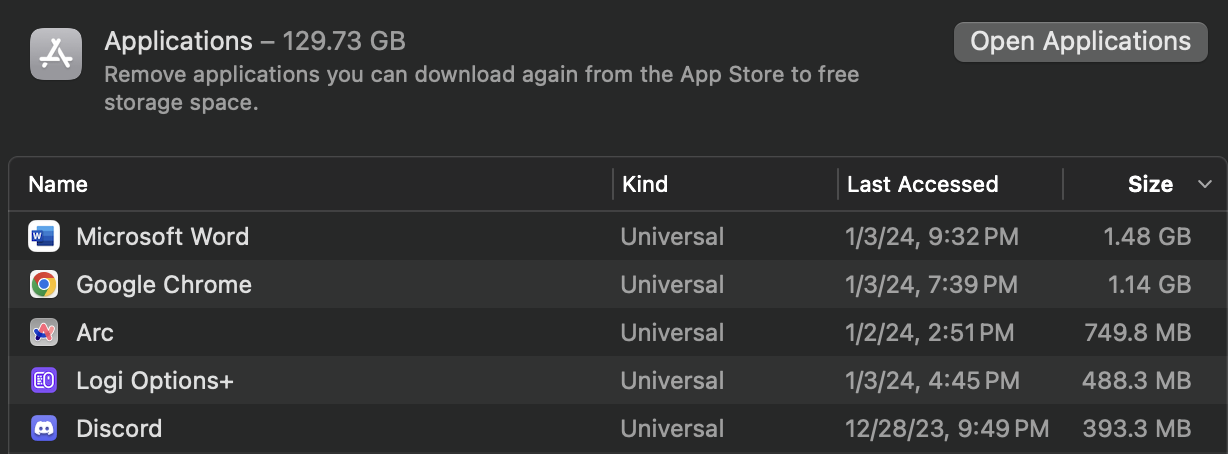Select the Google Chrome row name
The height and width of the screenshot is (454, 1228).
click(x=164, y=285)
